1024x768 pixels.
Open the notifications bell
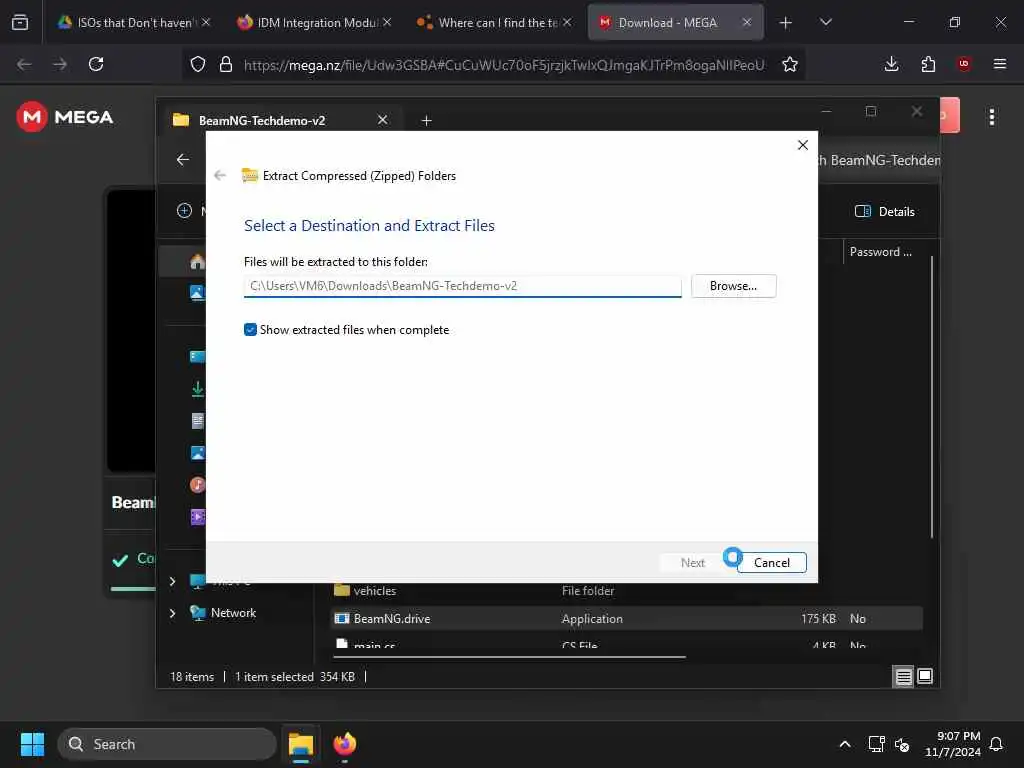996,744
